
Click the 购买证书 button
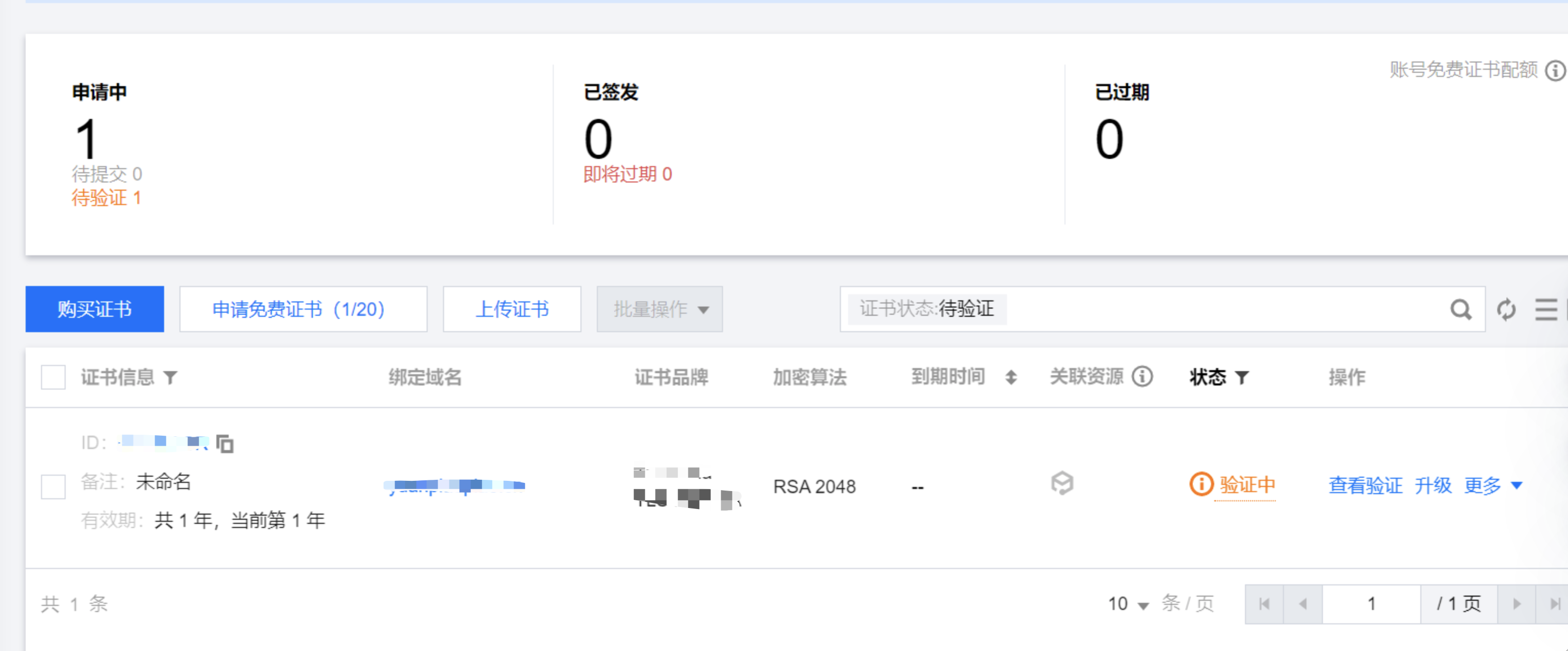coord(94,309)
